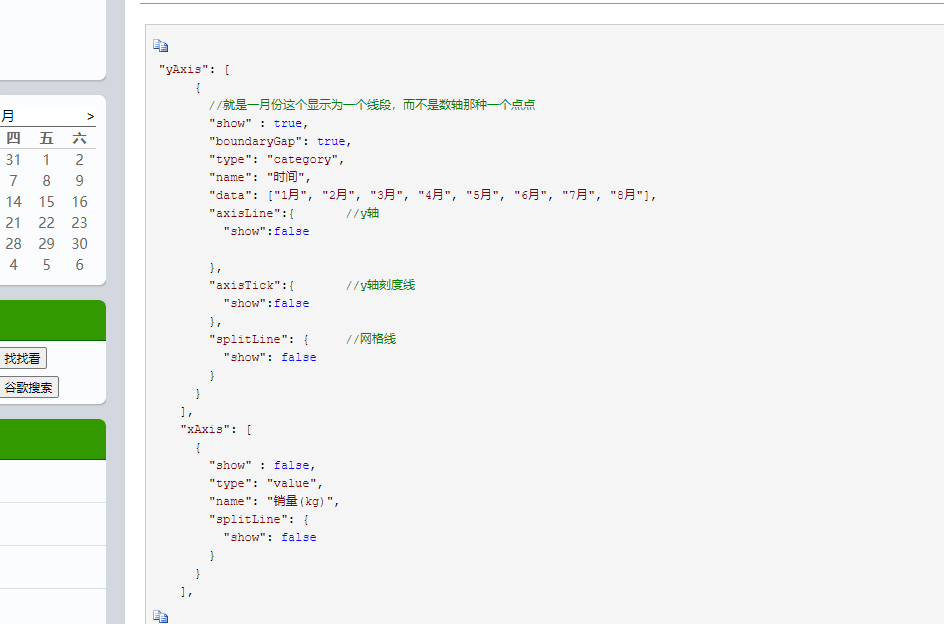Go to next month in calendar
Image resolution: width=944 pixels, height=624 pixels.
pos(90,116)
